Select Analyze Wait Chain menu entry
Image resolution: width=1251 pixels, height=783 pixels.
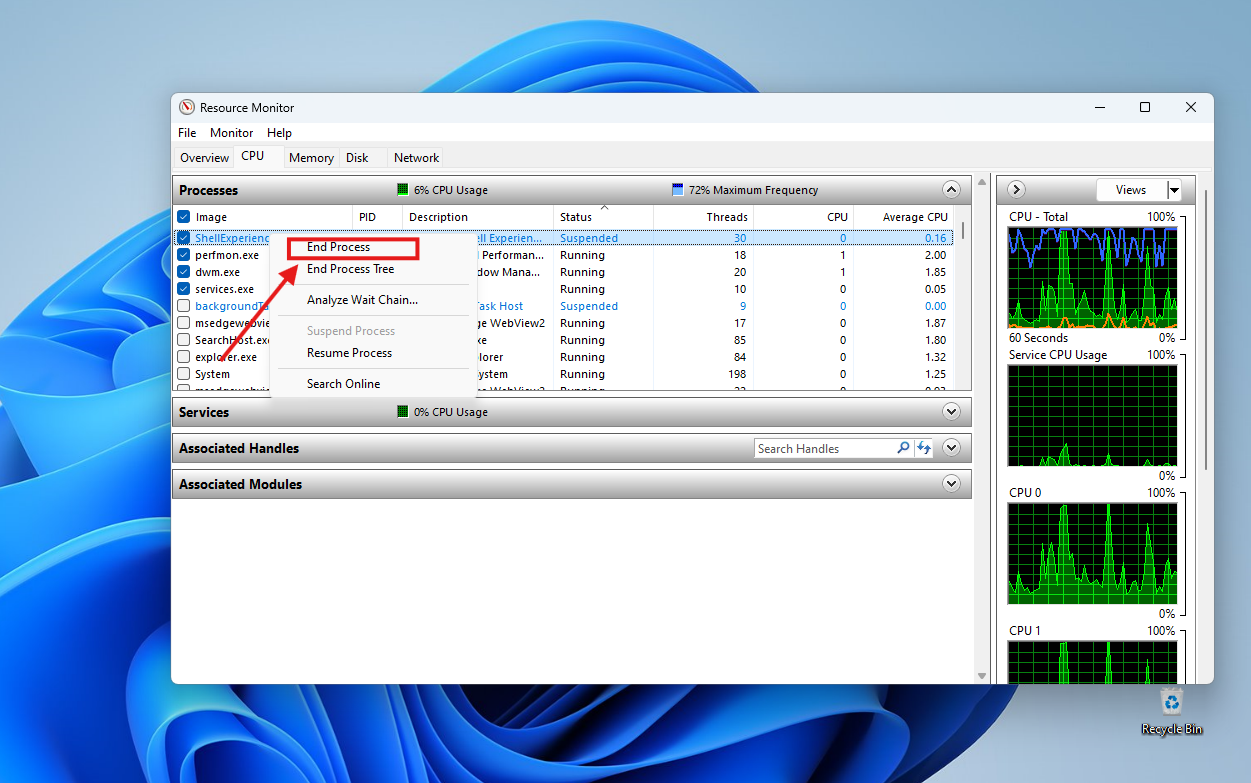[362, 300]
